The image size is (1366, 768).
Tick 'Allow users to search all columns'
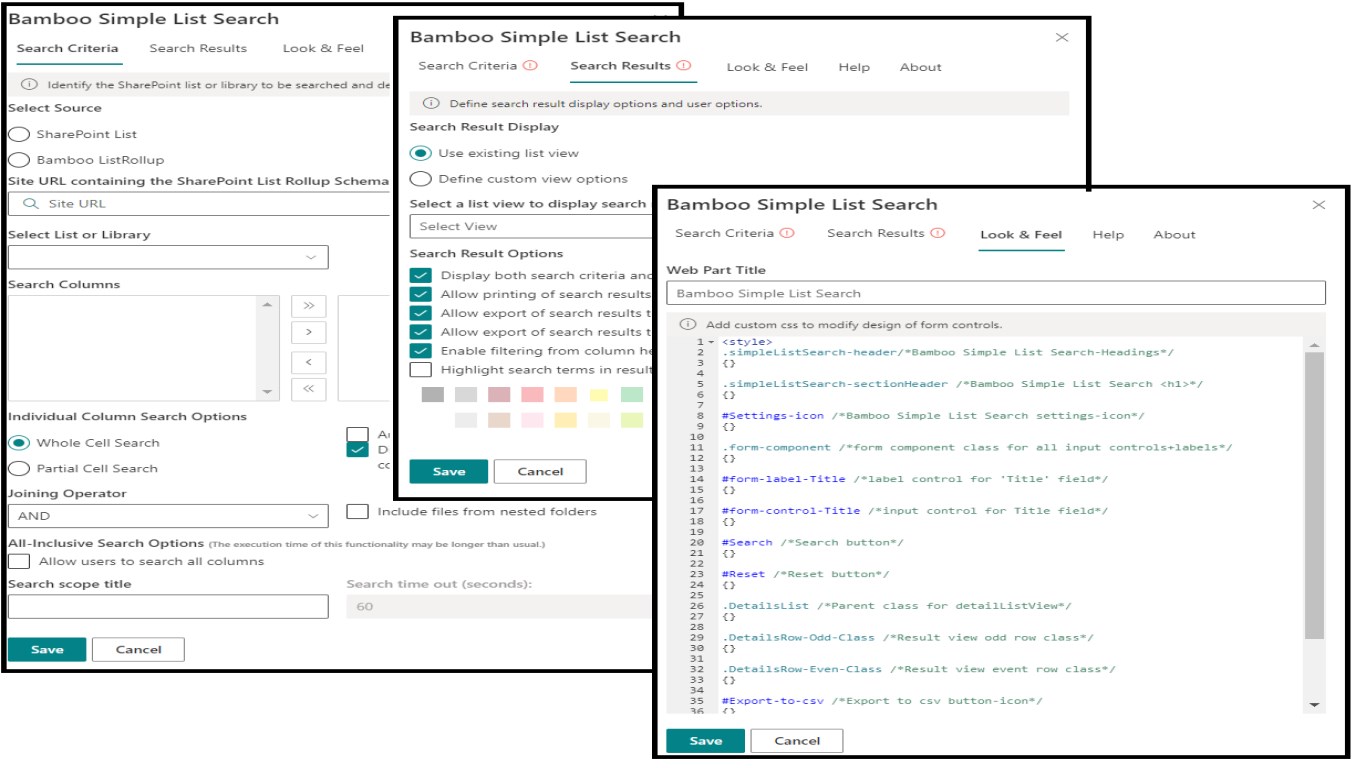(19, 561)
